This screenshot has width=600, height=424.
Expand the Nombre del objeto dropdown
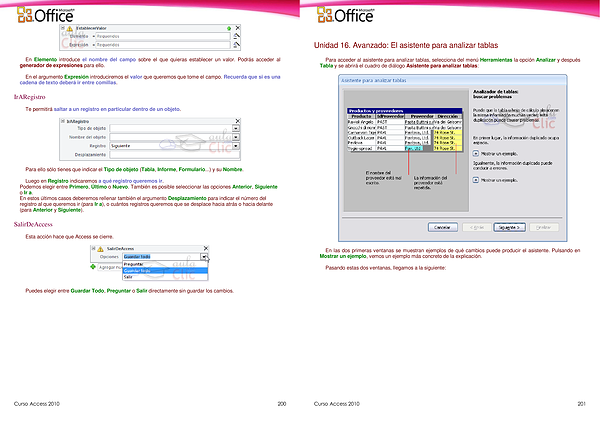236,137
